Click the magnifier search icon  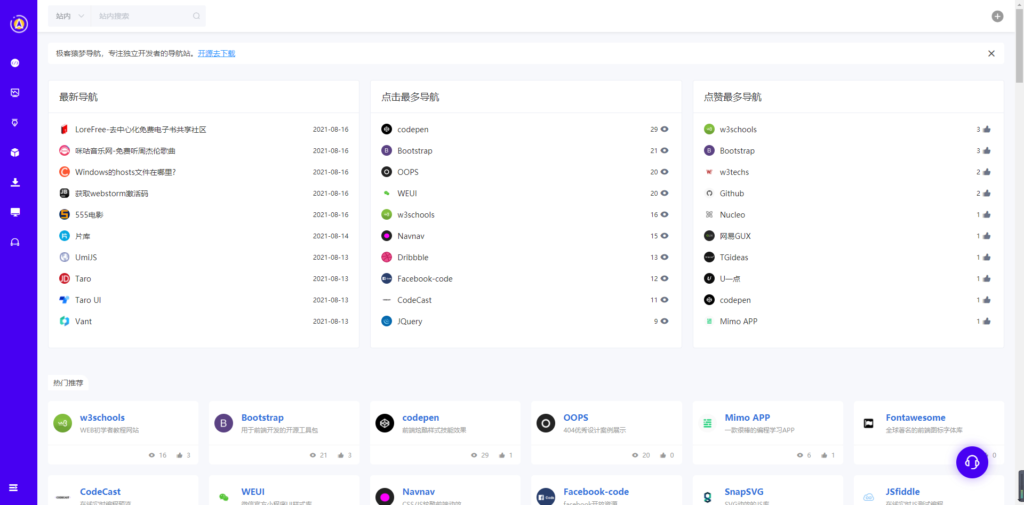point(196,16)
